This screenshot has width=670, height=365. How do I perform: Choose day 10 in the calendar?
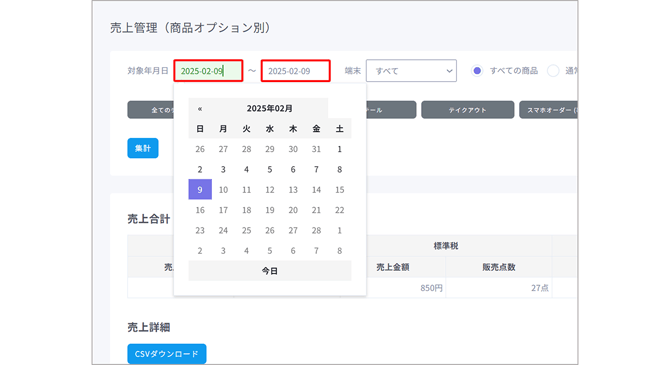coord(223,190)
